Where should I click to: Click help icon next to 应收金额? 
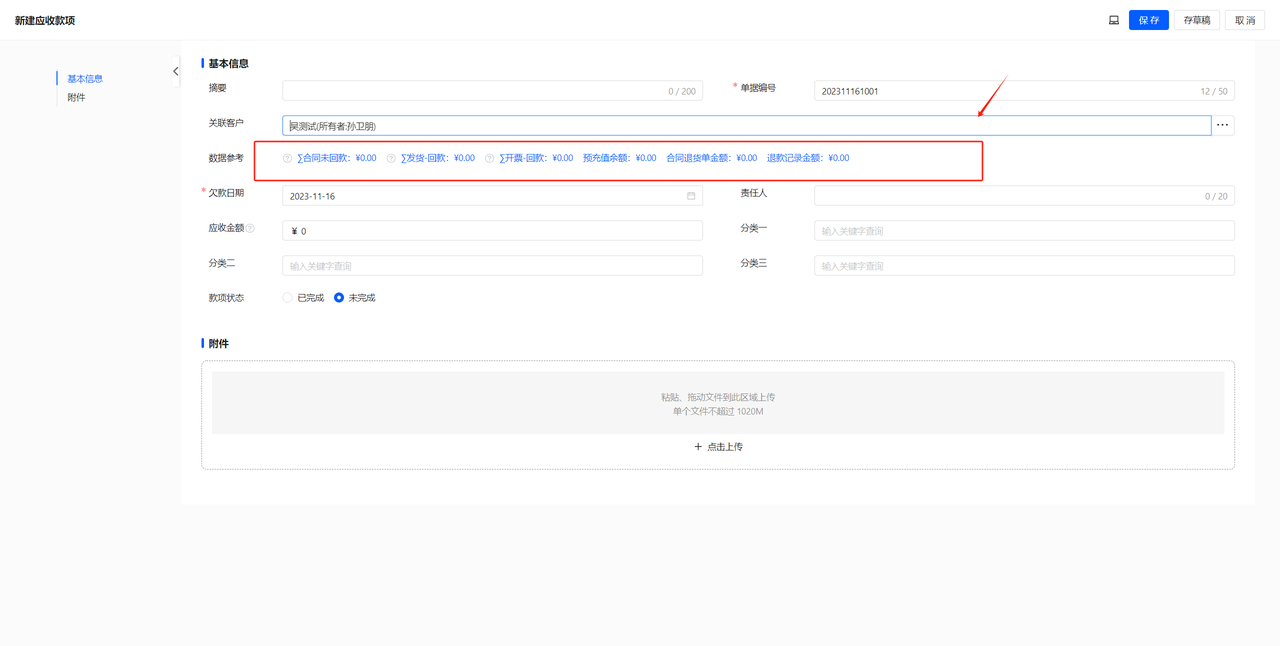click(251, 229)
